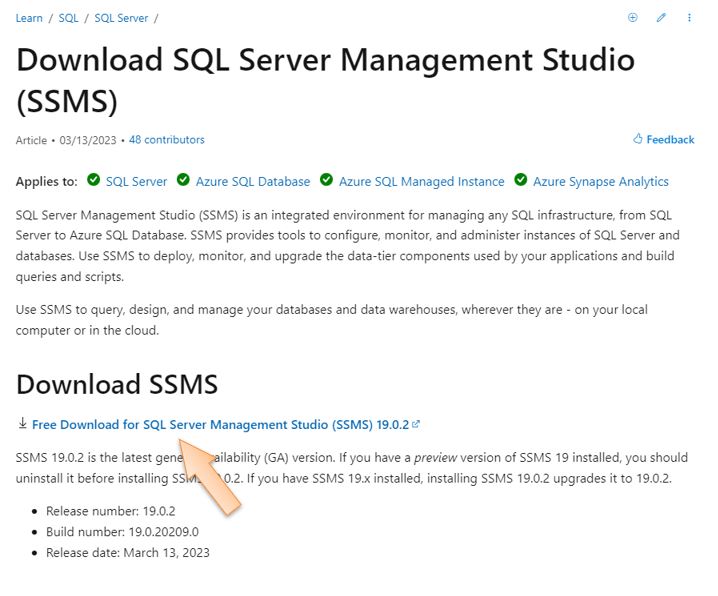The width and height of the screenshot is (718, 596).
Task: Click the external link icon after 19.0.2
Action: (x=416, y=424)
